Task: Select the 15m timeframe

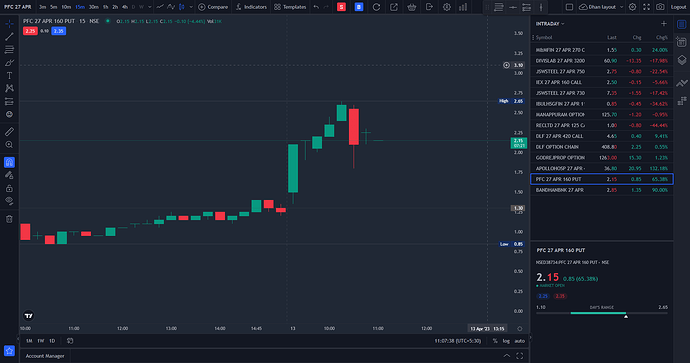Action: tap(80, 7)
